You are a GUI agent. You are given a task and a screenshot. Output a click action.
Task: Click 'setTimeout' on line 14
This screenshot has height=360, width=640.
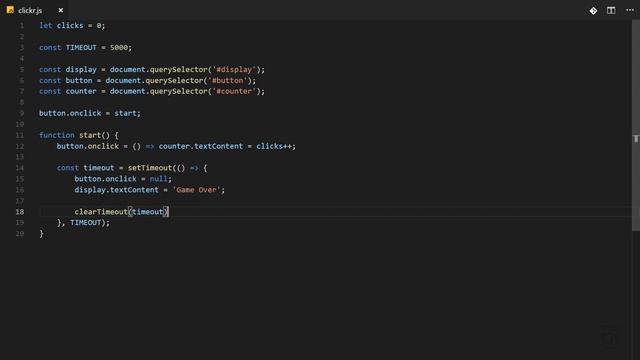(150, 168)
